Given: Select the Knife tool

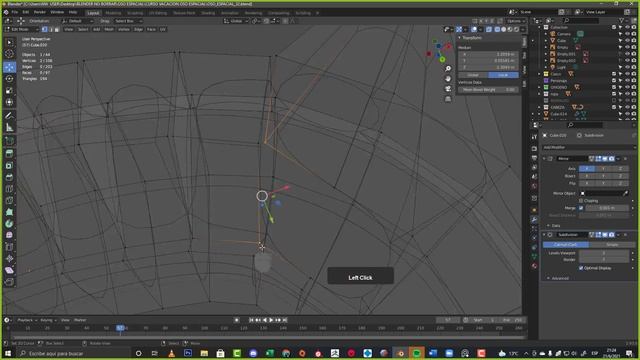Looking at the screenshot, I should pyautogui.click(x=9, y=200).
